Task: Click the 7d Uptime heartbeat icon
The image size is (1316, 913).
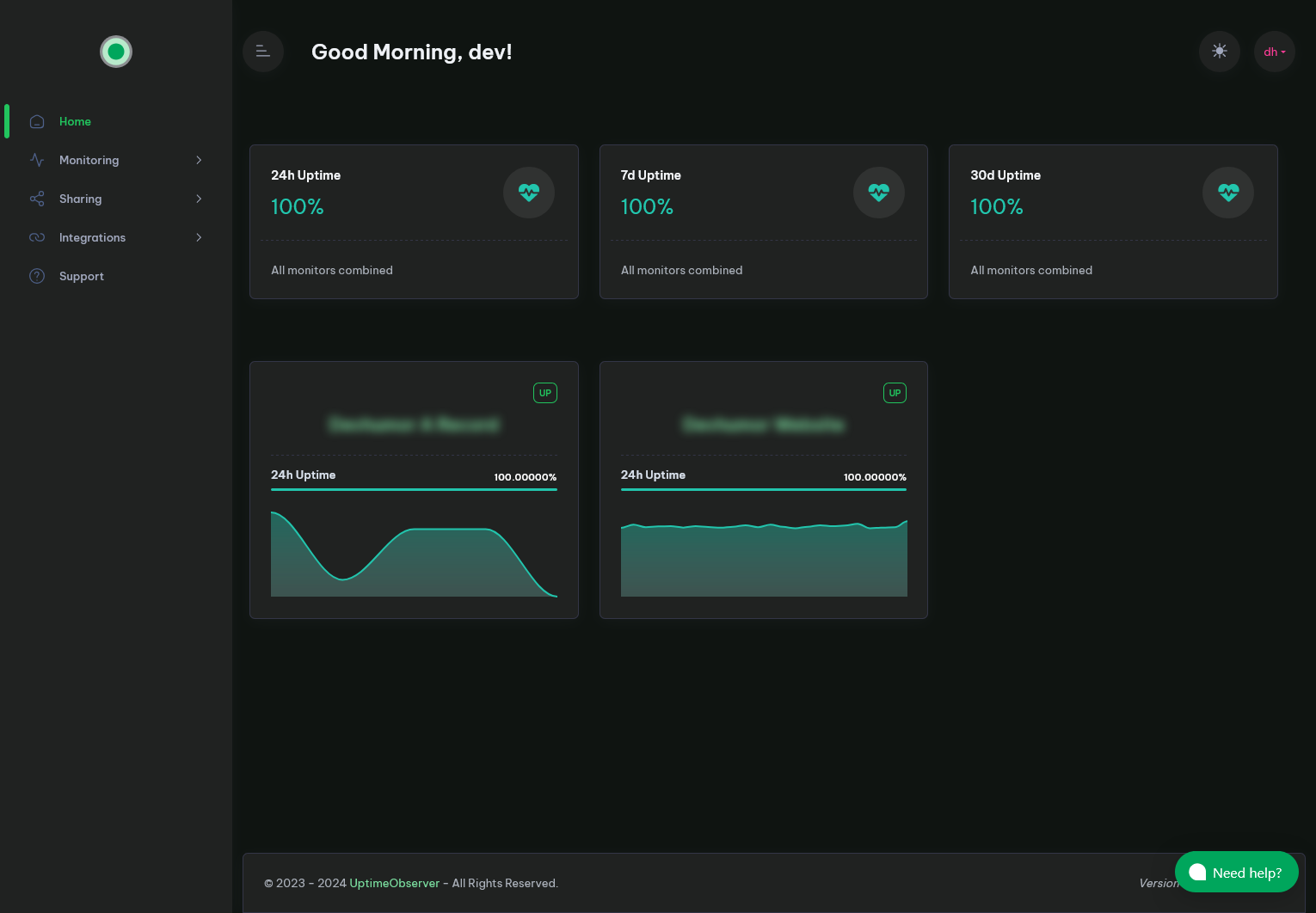Action: tap(878, 193)
